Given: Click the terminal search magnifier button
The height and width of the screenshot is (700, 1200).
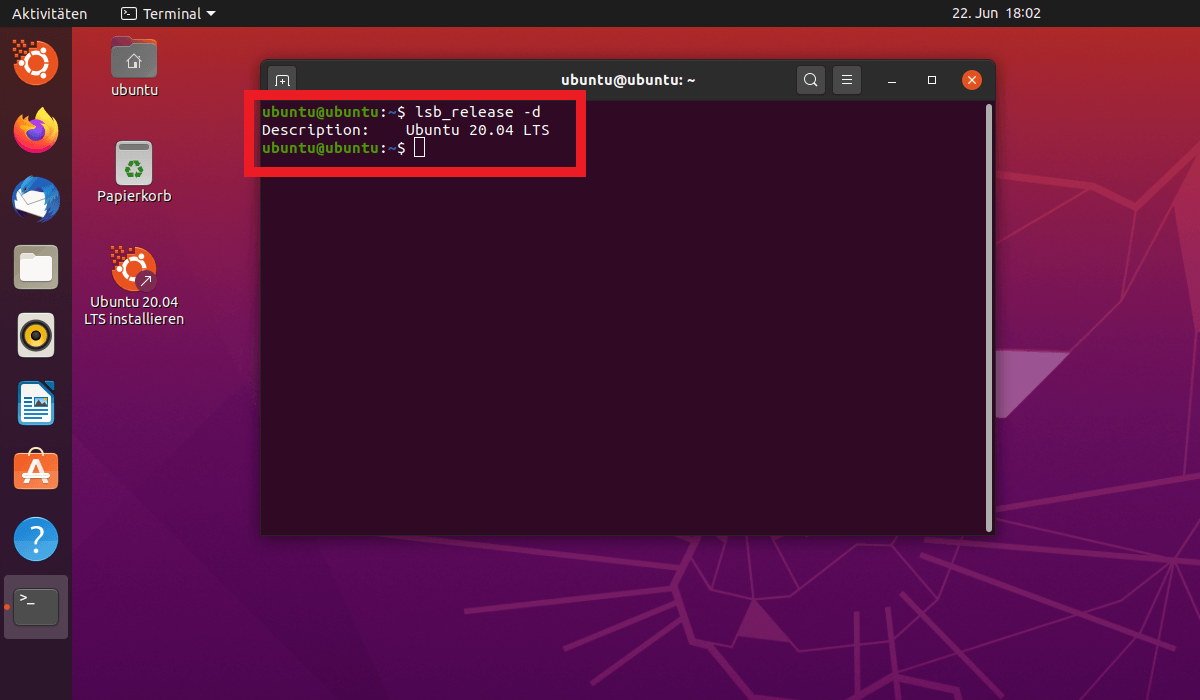Looking at the screenshot, I should [811, 80].
